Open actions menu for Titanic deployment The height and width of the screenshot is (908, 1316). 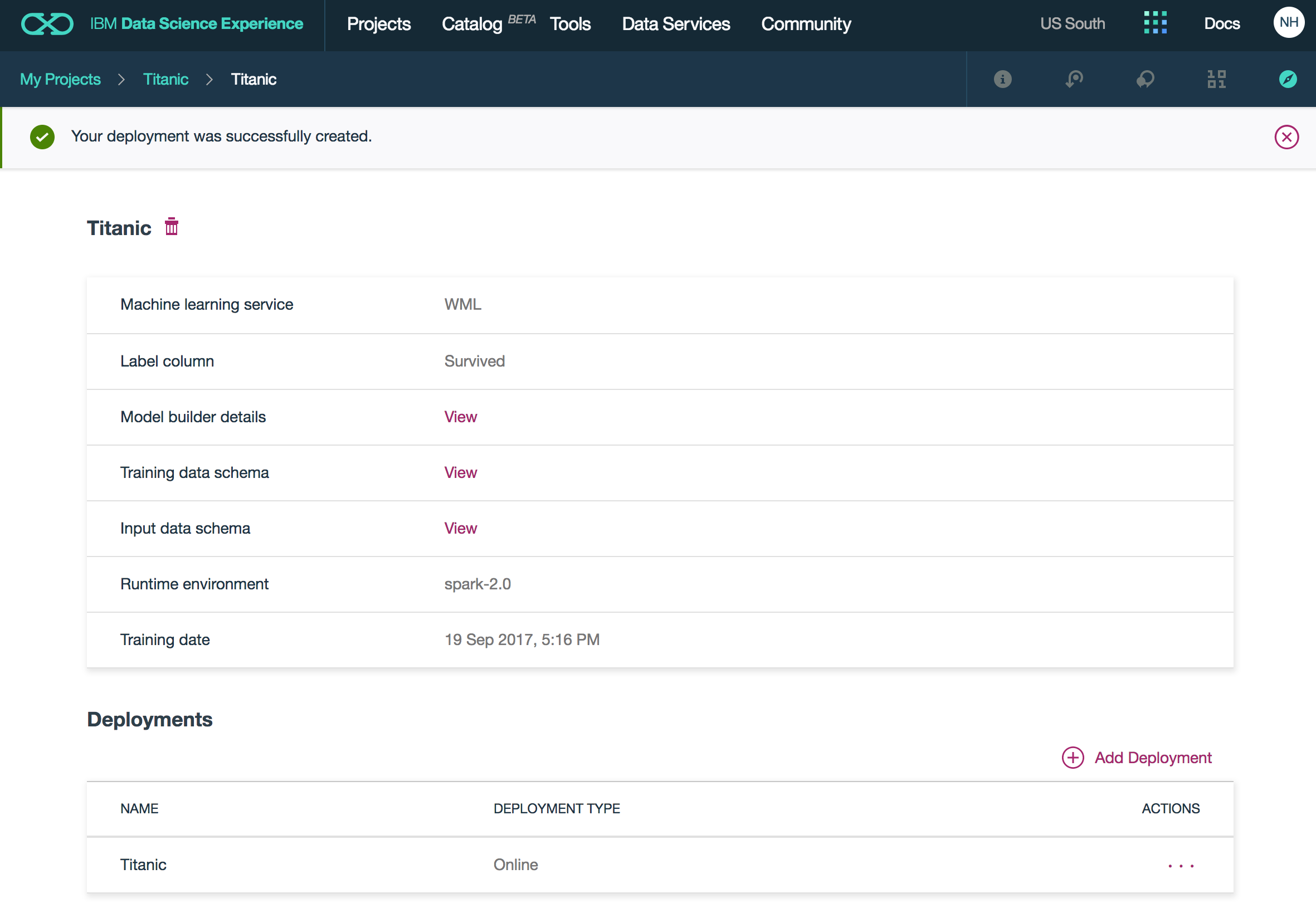(x=1181, y=865)
